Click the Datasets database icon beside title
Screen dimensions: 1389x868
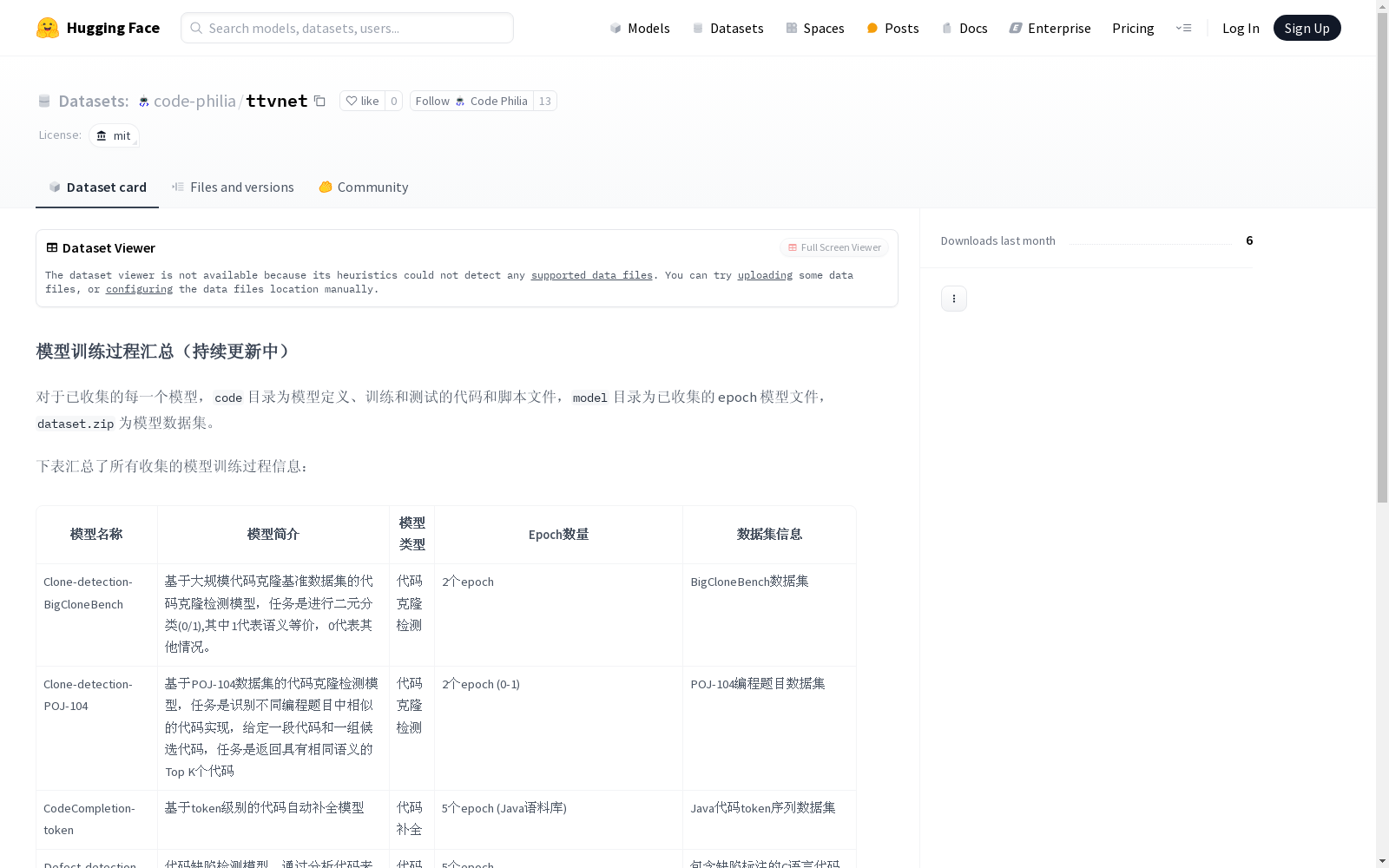pyautogui.click(x=44, y=102)
